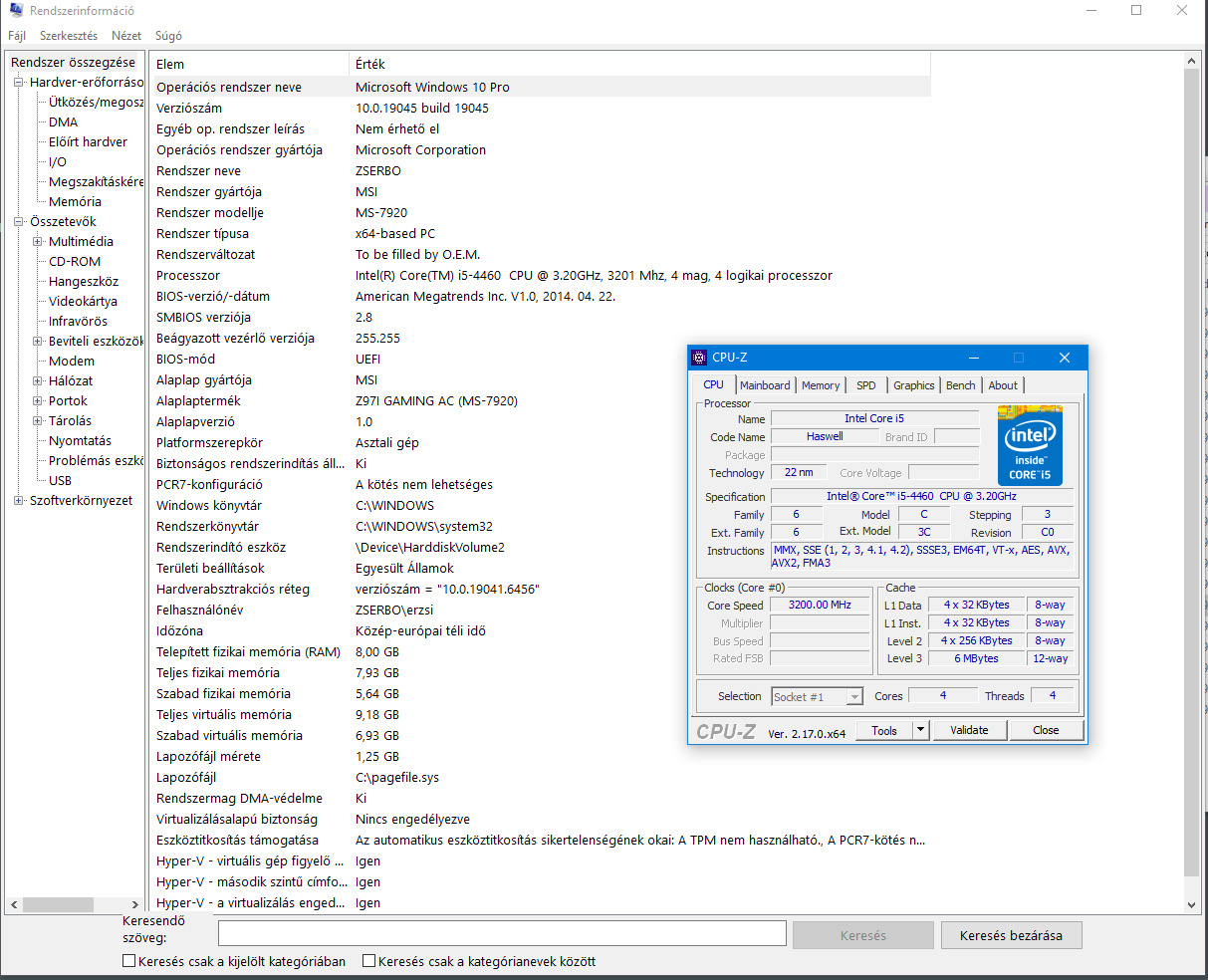Collapse the Hardver-erőforrások tree node
Image resolution: width=1208 pixels, height=980 pixels.
(x=19, y=83)
